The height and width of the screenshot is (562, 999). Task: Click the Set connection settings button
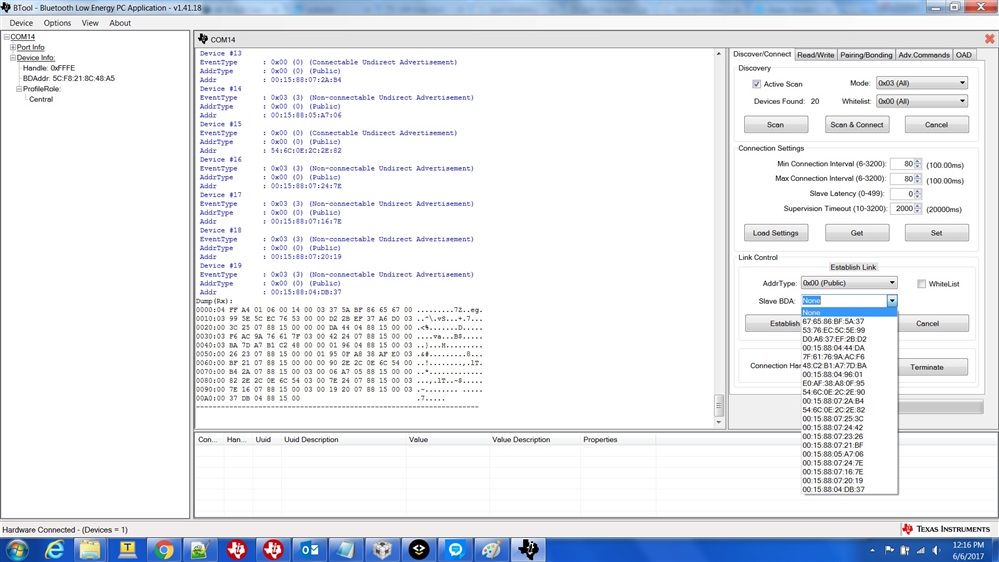(937, 233)
